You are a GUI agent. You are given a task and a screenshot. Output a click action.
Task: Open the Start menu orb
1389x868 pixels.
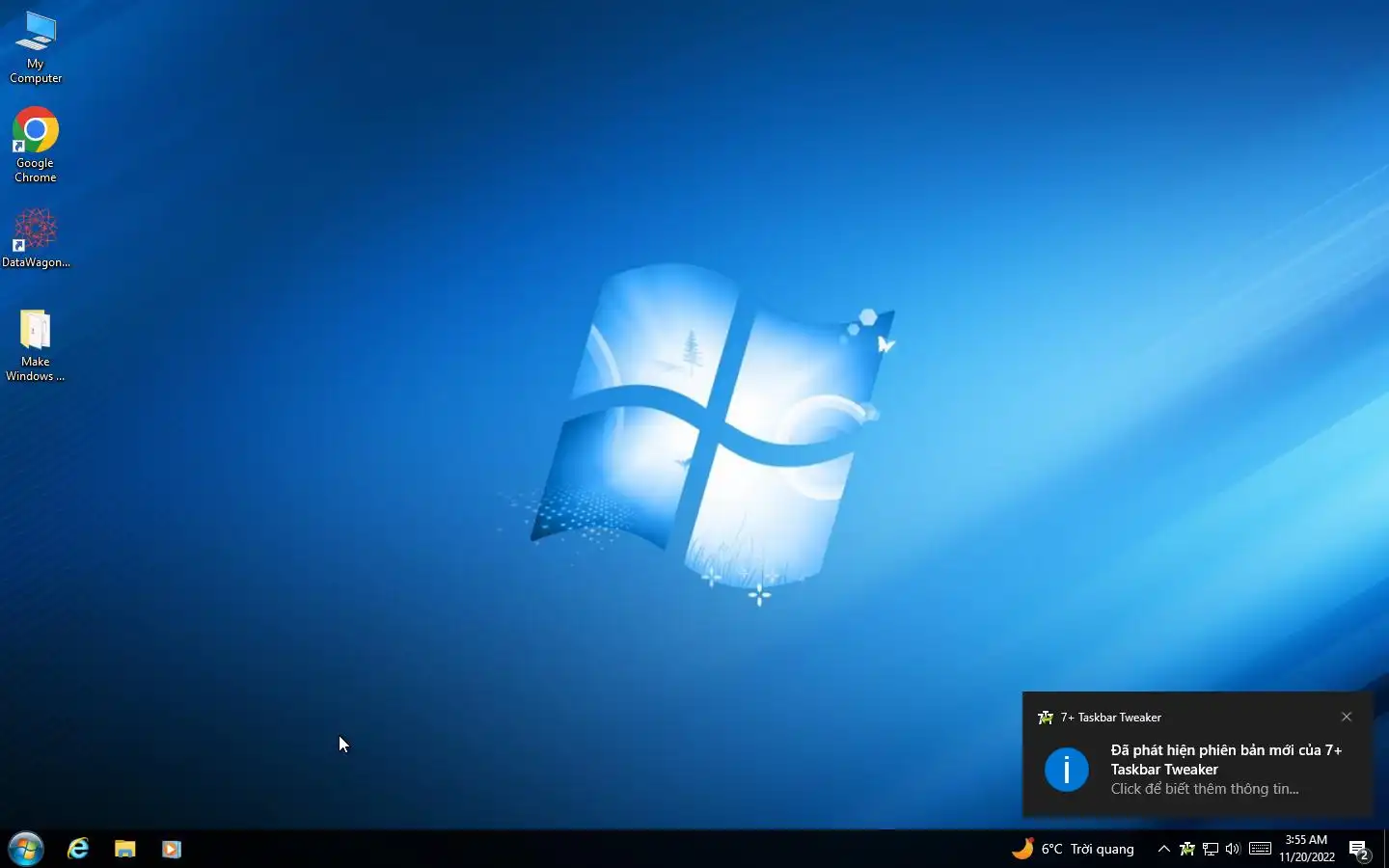[26, 849]
